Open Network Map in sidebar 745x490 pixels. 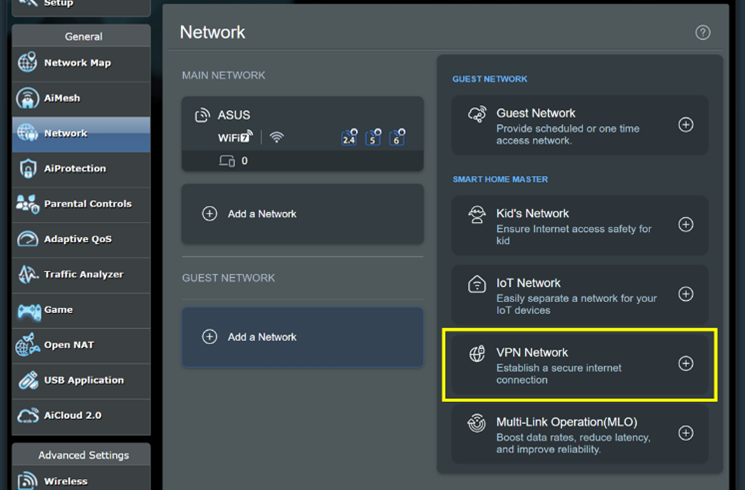click(77, 63)
